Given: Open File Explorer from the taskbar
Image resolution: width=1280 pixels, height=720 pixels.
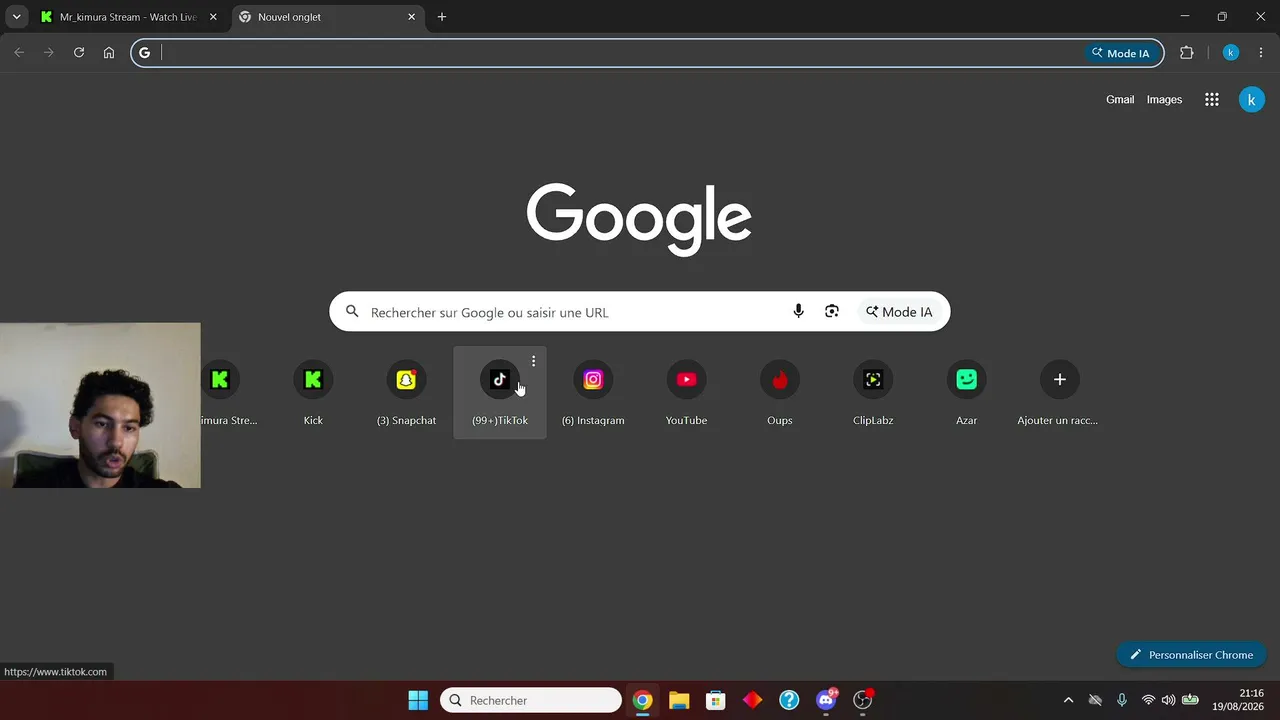Looking at the screenshot, I should [x=679, y=700].
